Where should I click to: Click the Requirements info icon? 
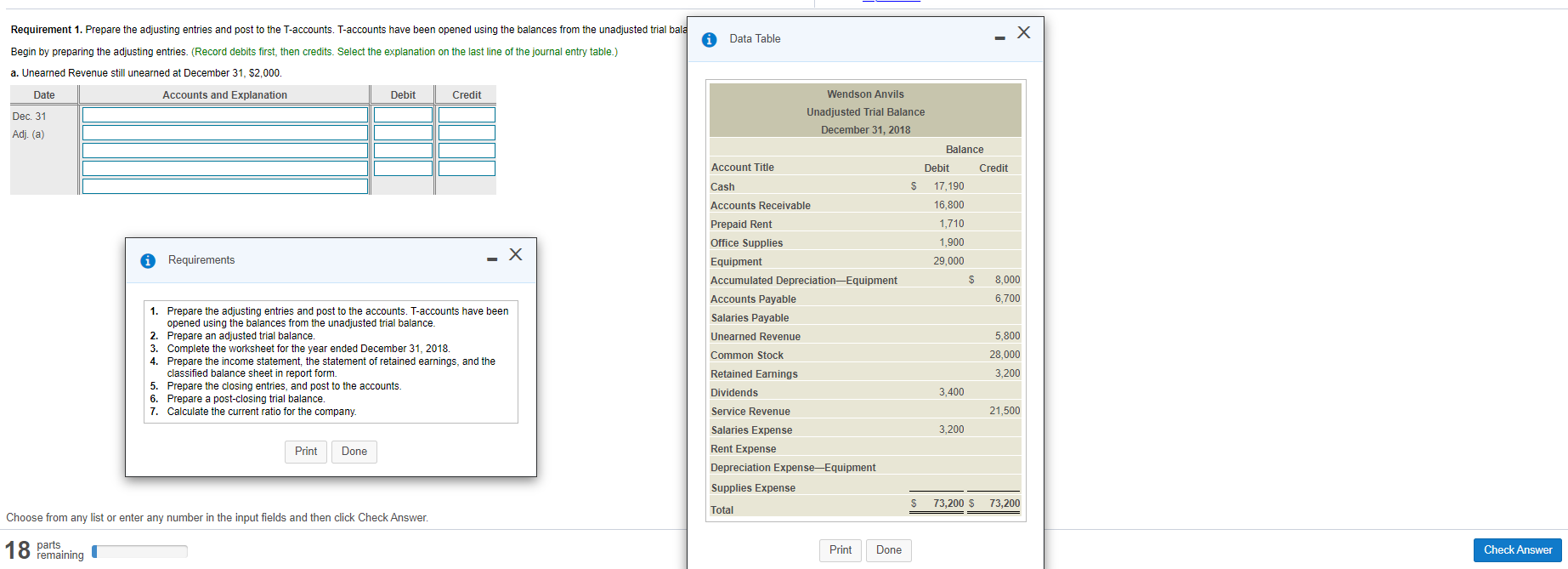(x=148, y=260)
